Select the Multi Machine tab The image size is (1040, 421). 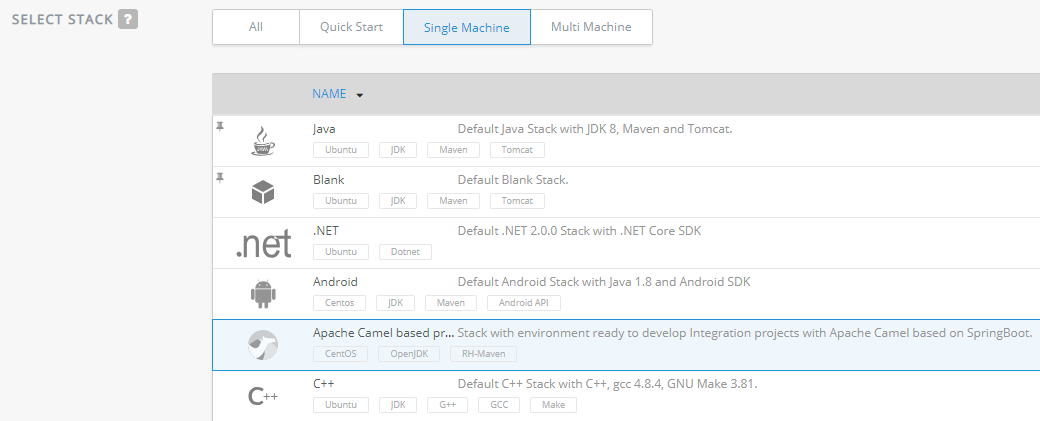(591, 27)
